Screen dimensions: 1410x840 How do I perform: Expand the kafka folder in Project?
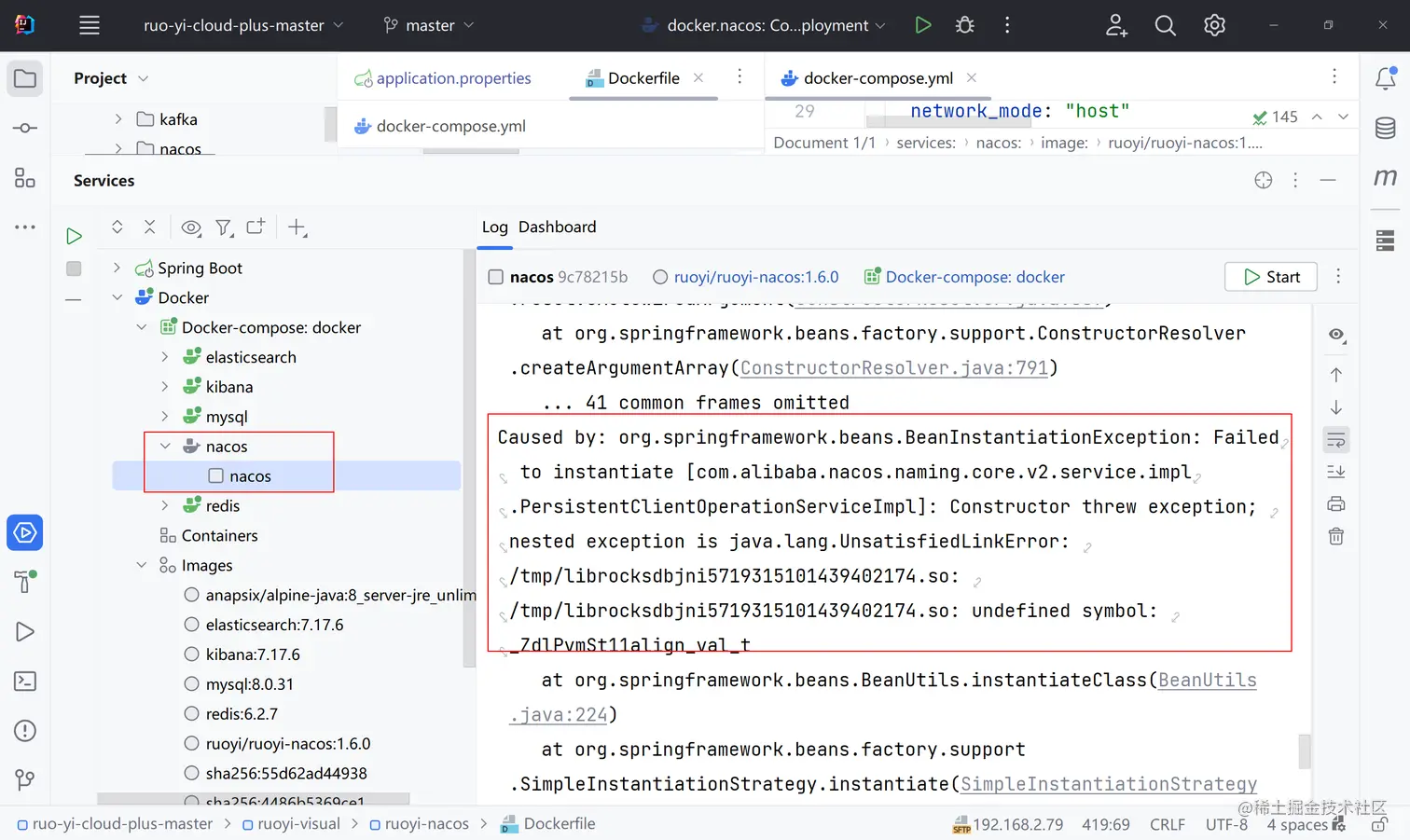[118, 119]
